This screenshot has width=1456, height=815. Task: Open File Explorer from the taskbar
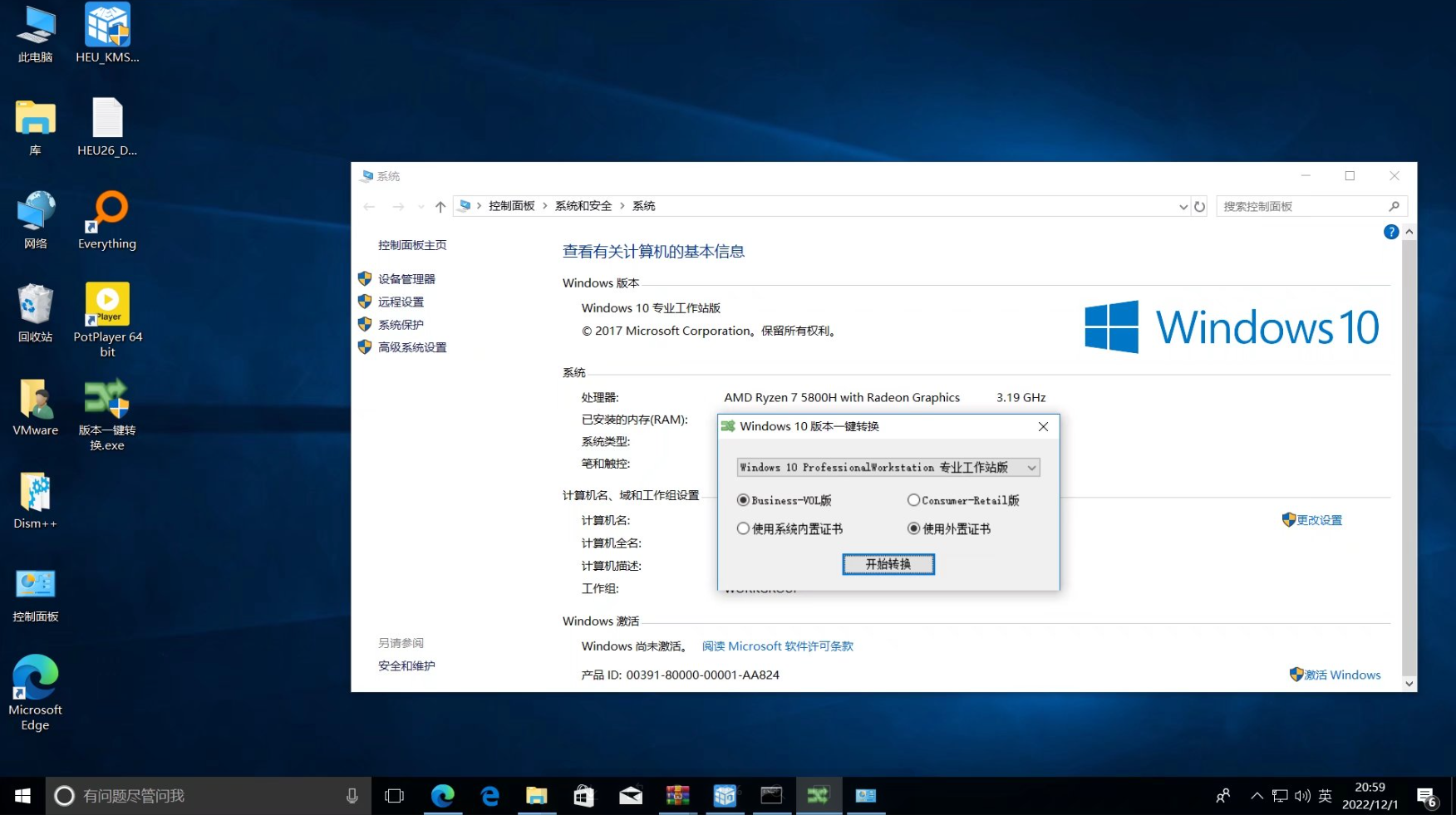click(536, 795)
